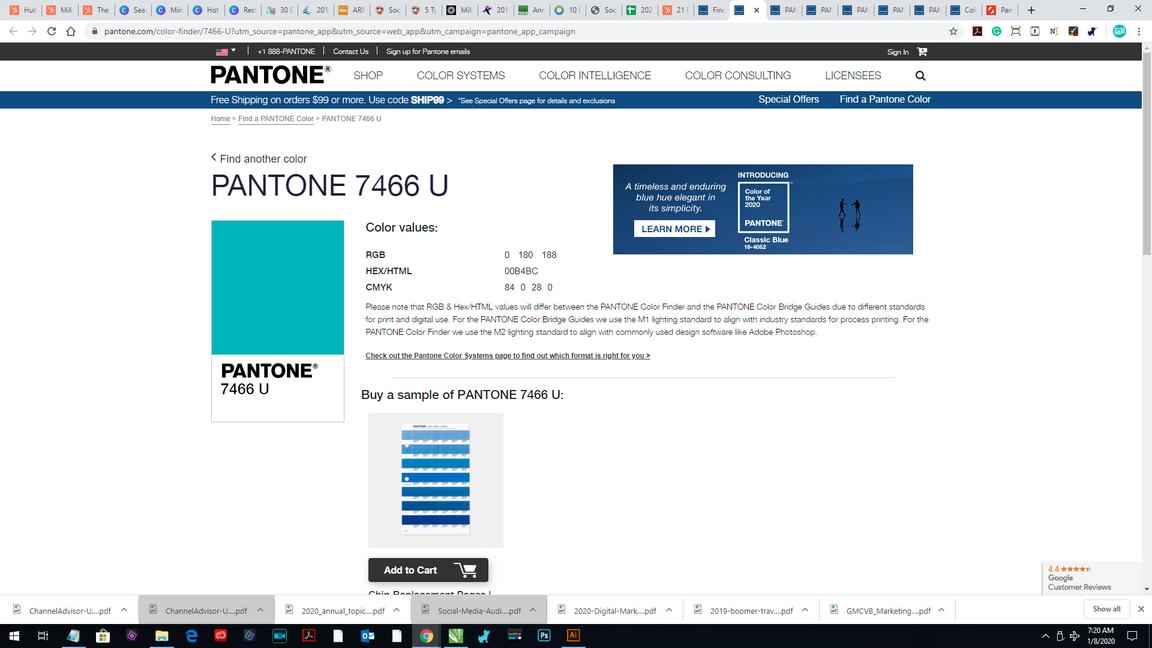Open Photoshop from the taskbar
Viewport: 1152px width, 648px height.
(x=544, y=636)
